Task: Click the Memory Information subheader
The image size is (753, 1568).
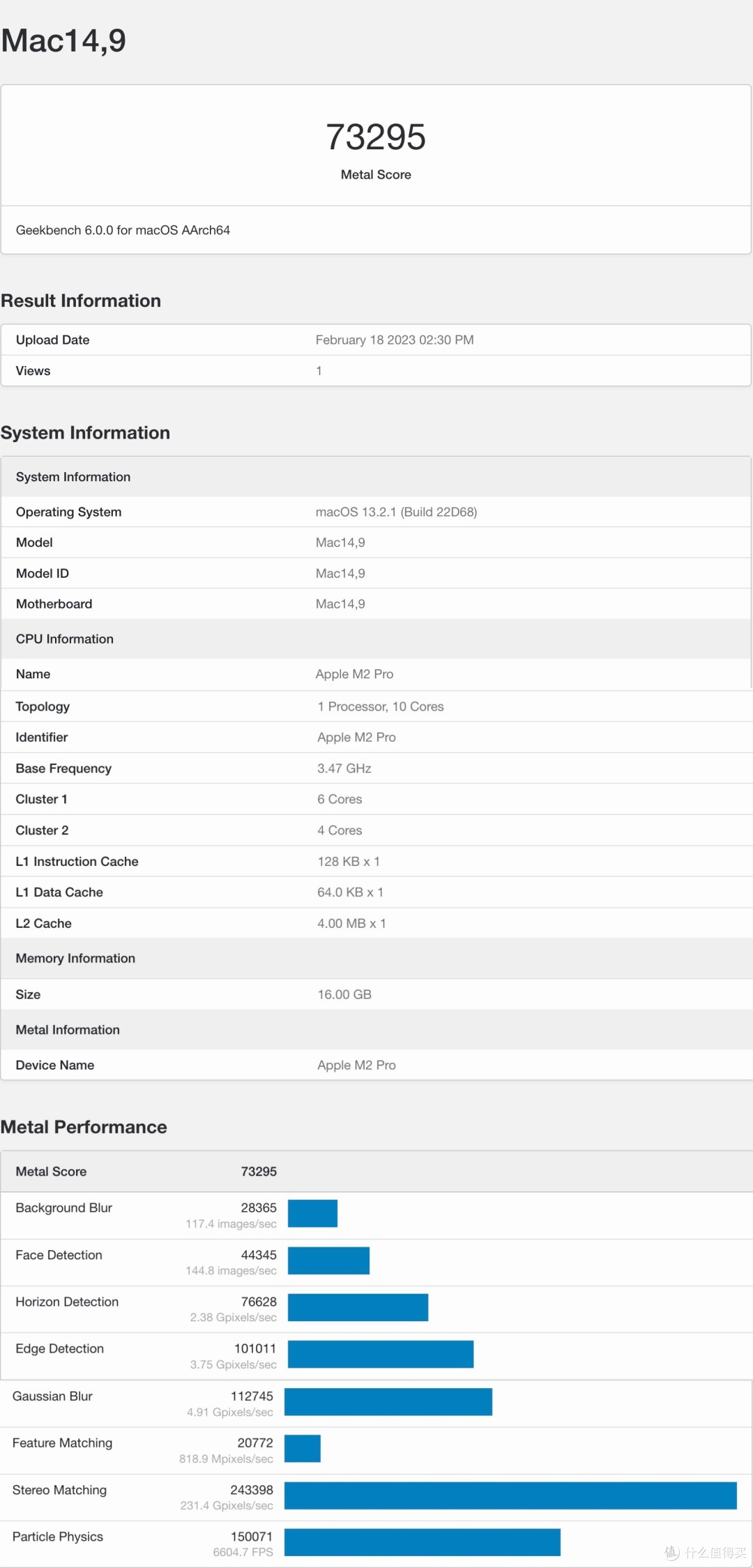Action: click(75, 959)
